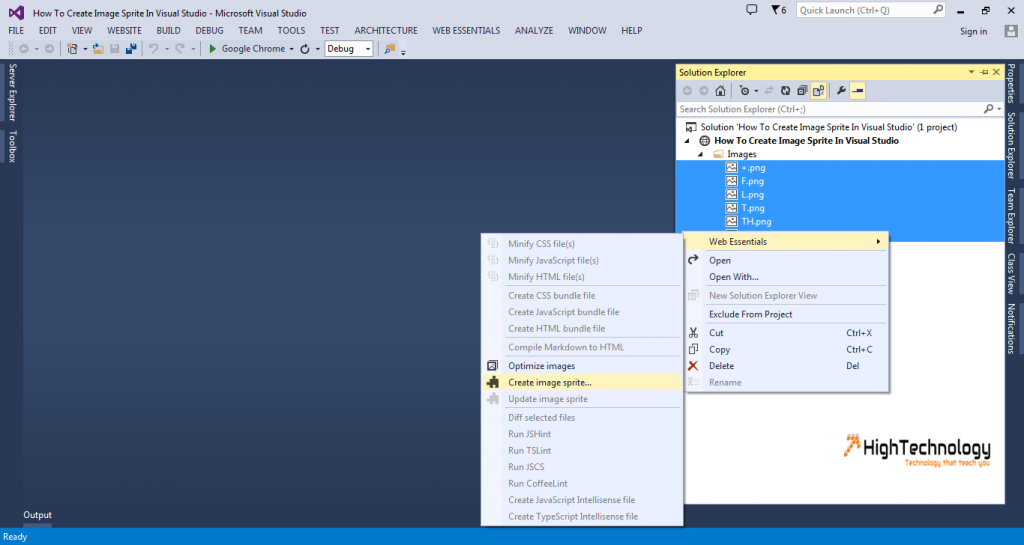Click the Find in Files toolbar icon

tap(390, 49)
